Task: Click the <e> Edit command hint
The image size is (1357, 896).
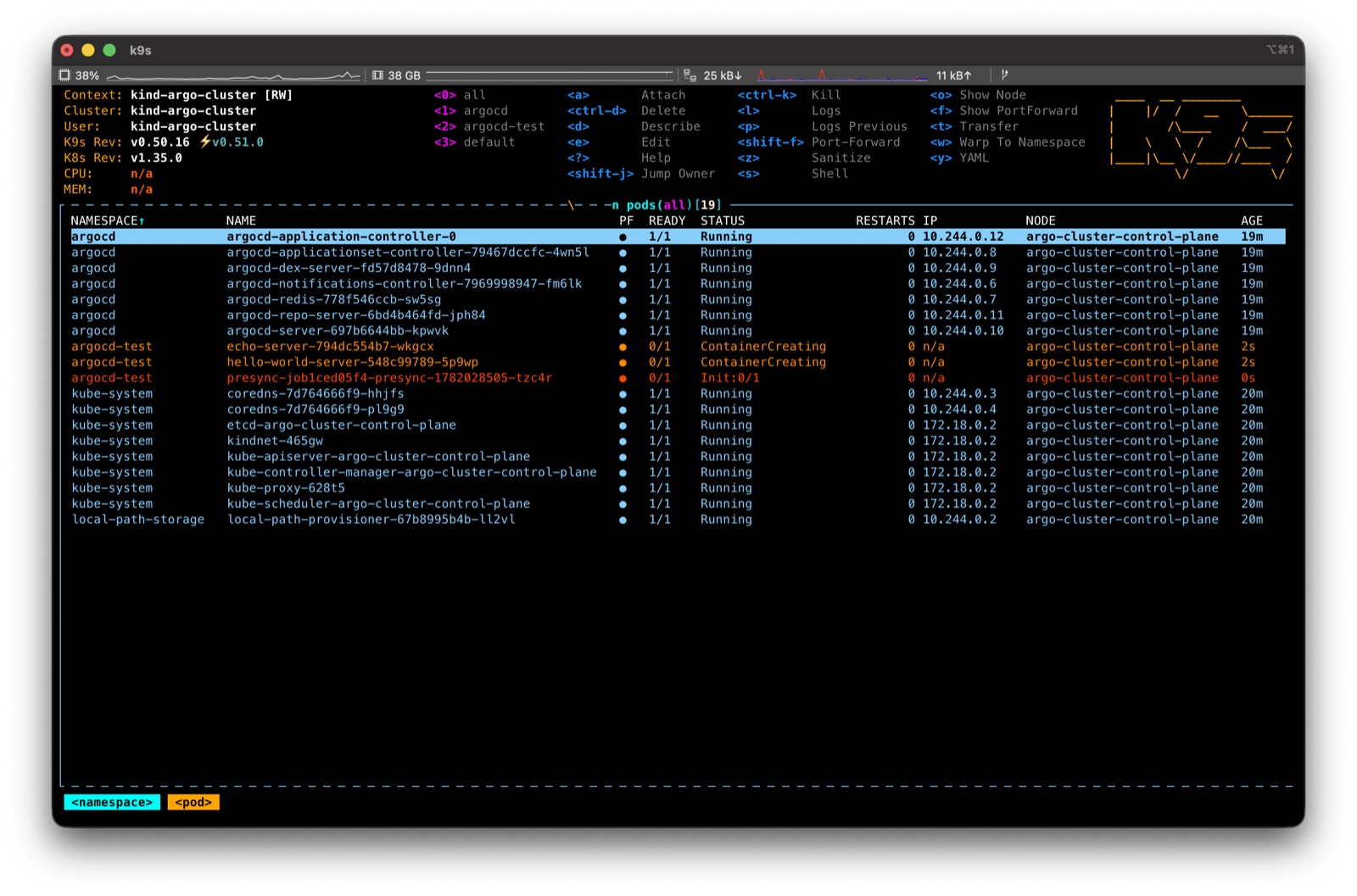Action: pos(618,142)
